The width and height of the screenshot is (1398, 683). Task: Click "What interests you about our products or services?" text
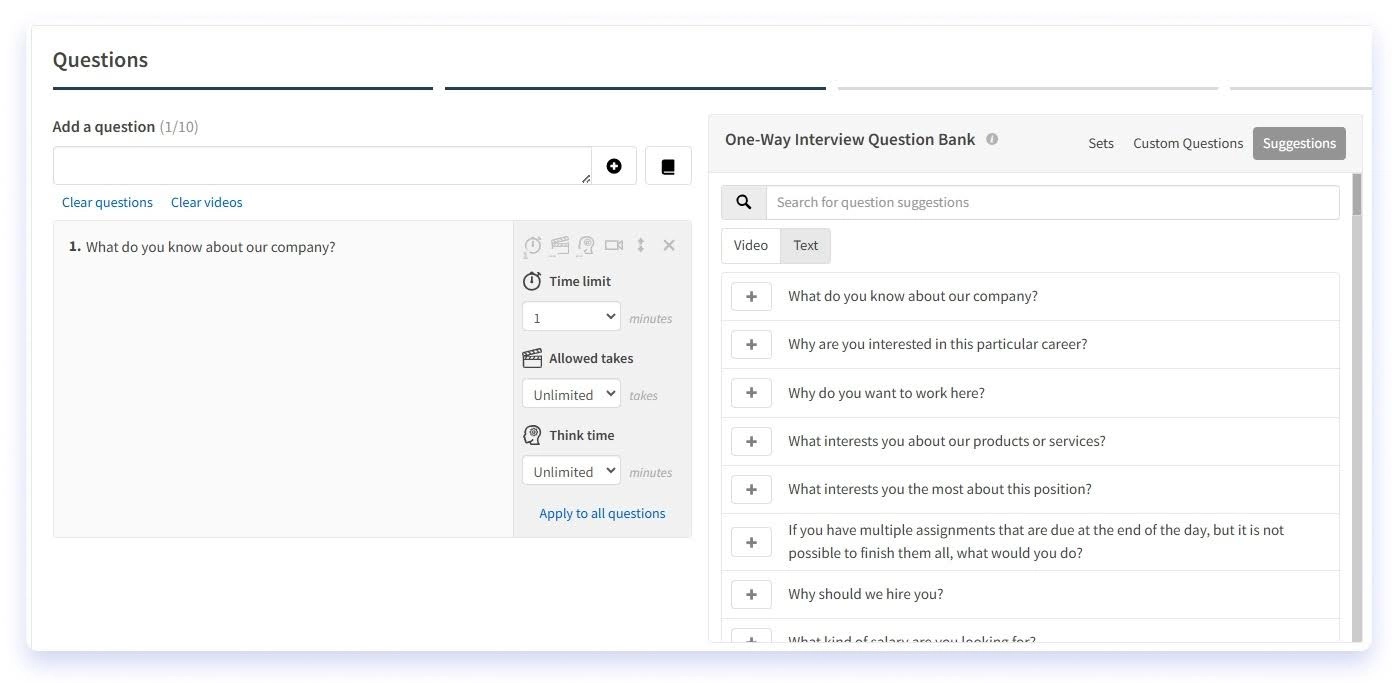coord(947,441)
